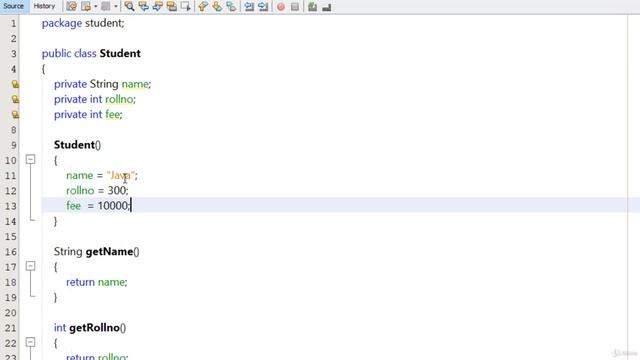Collapse the getName() method fold
Image resolution: width=640 pixels, height=360 pixels.
point(30,266)
